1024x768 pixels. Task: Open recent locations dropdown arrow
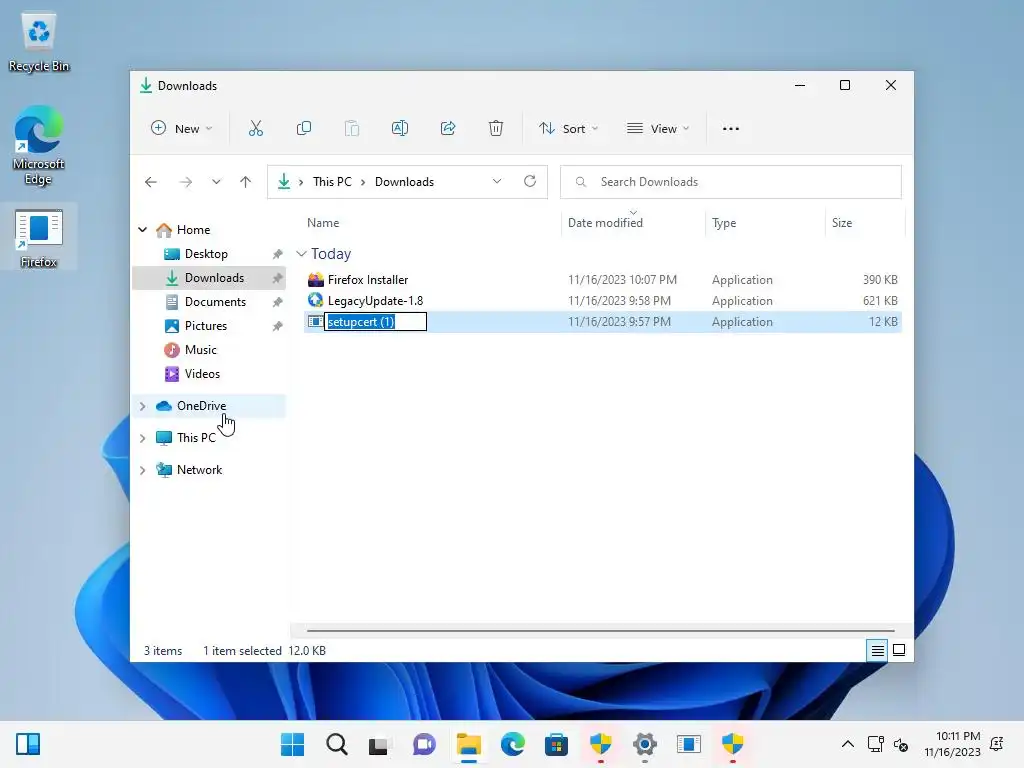(x=216, y=182)
